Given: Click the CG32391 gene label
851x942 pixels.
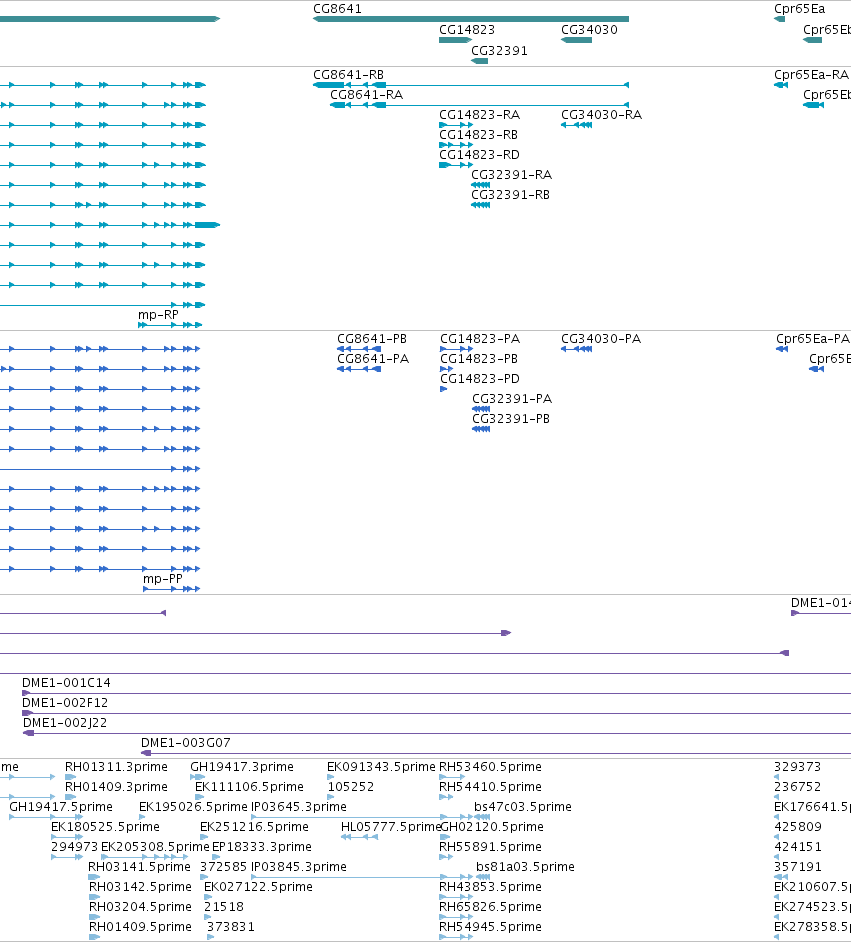Looking at the screenshot, I should point(499,51).
